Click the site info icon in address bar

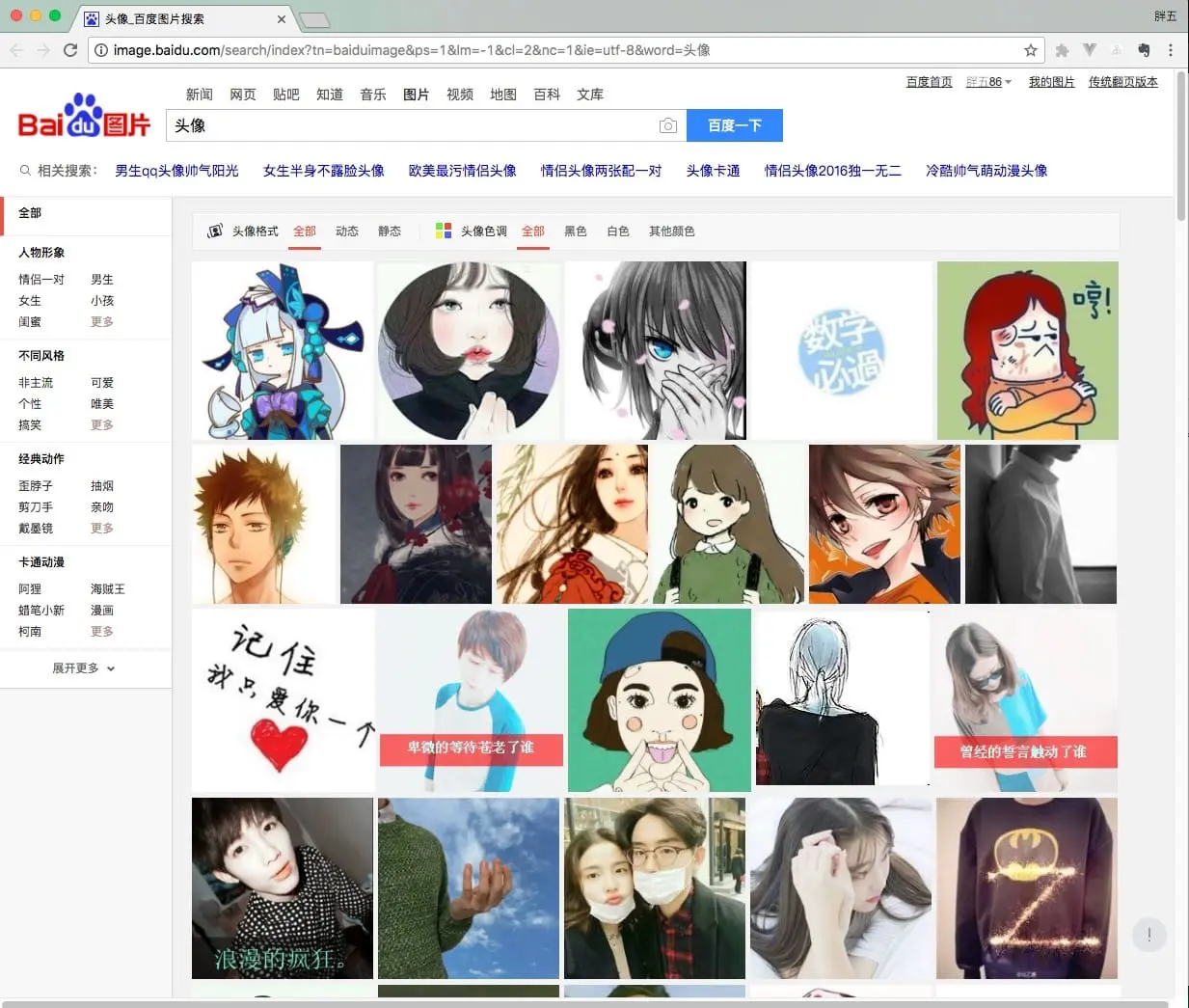(x=100, y=50)
